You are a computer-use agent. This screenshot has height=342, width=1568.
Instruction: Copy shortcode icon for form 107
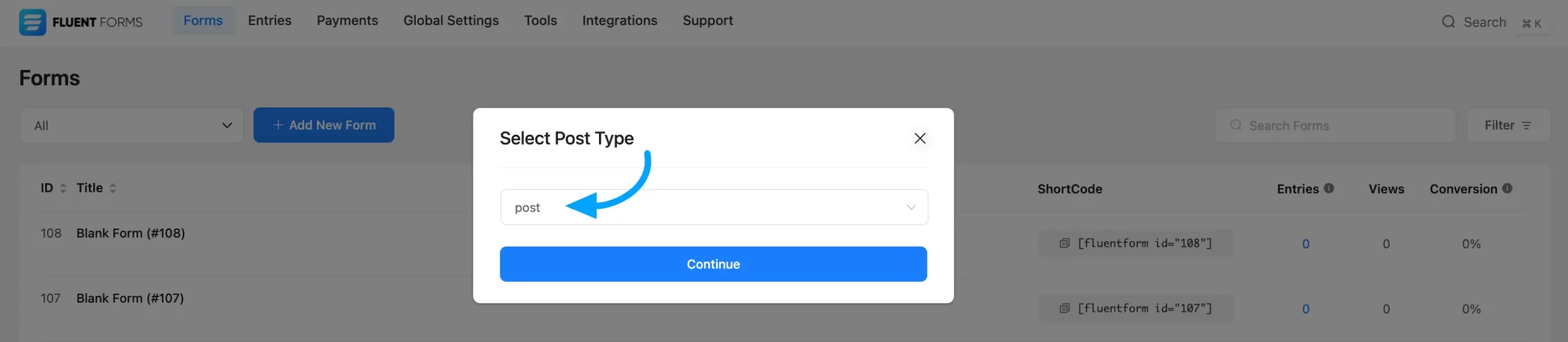[1065, 308]
